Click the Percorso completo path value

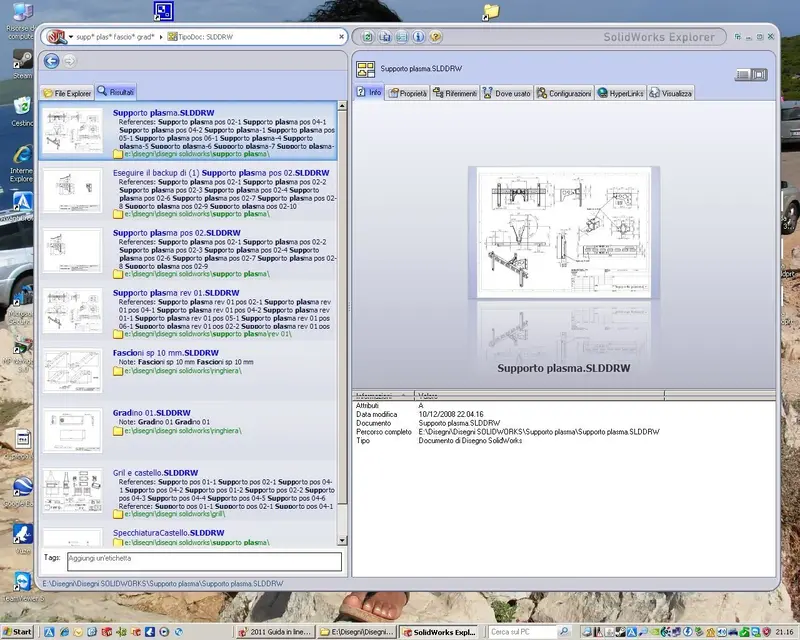pos(539,432)
